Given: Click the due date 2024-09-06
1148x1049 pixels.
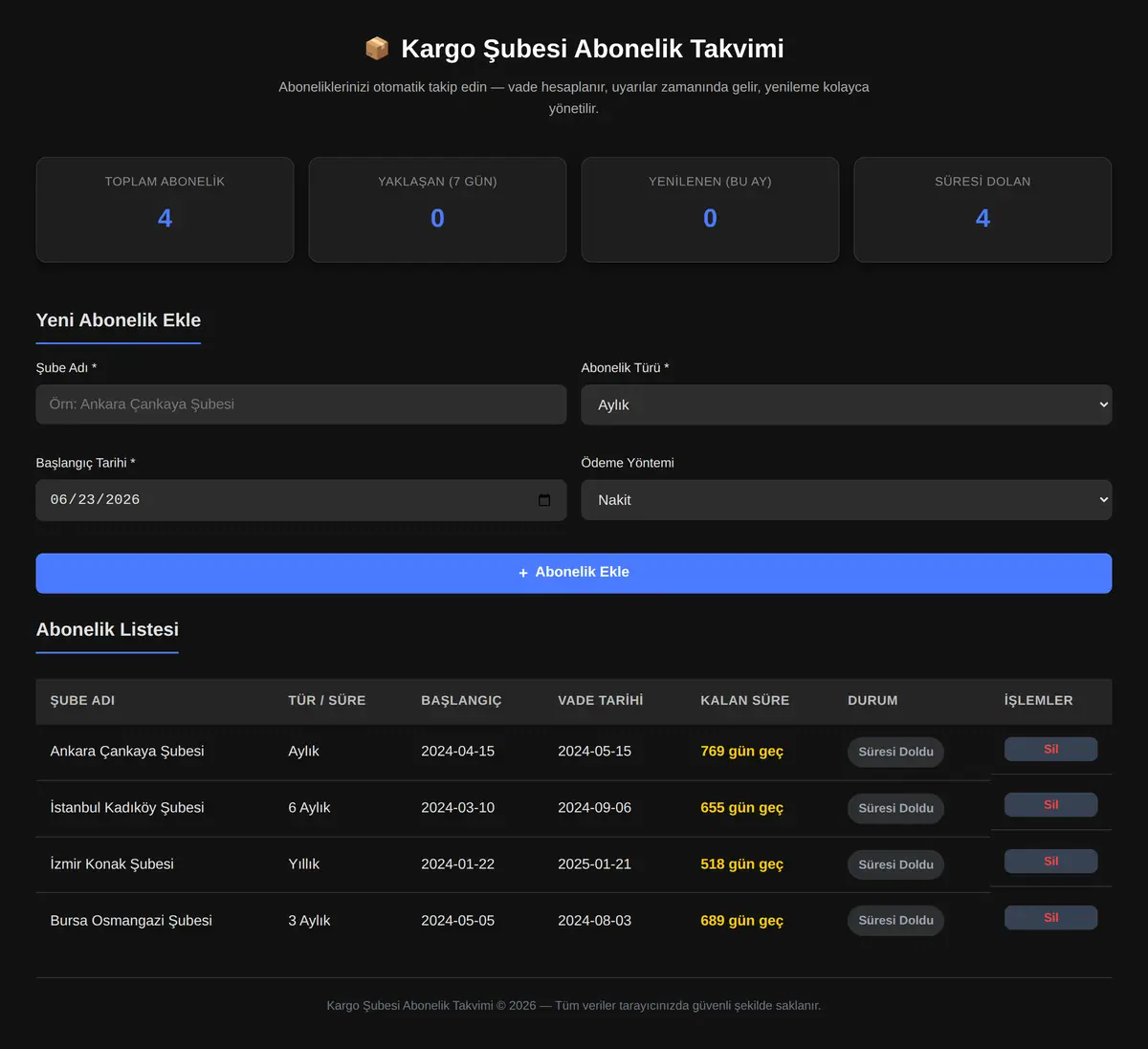Looking at the screenshot, I should point(594,808).
